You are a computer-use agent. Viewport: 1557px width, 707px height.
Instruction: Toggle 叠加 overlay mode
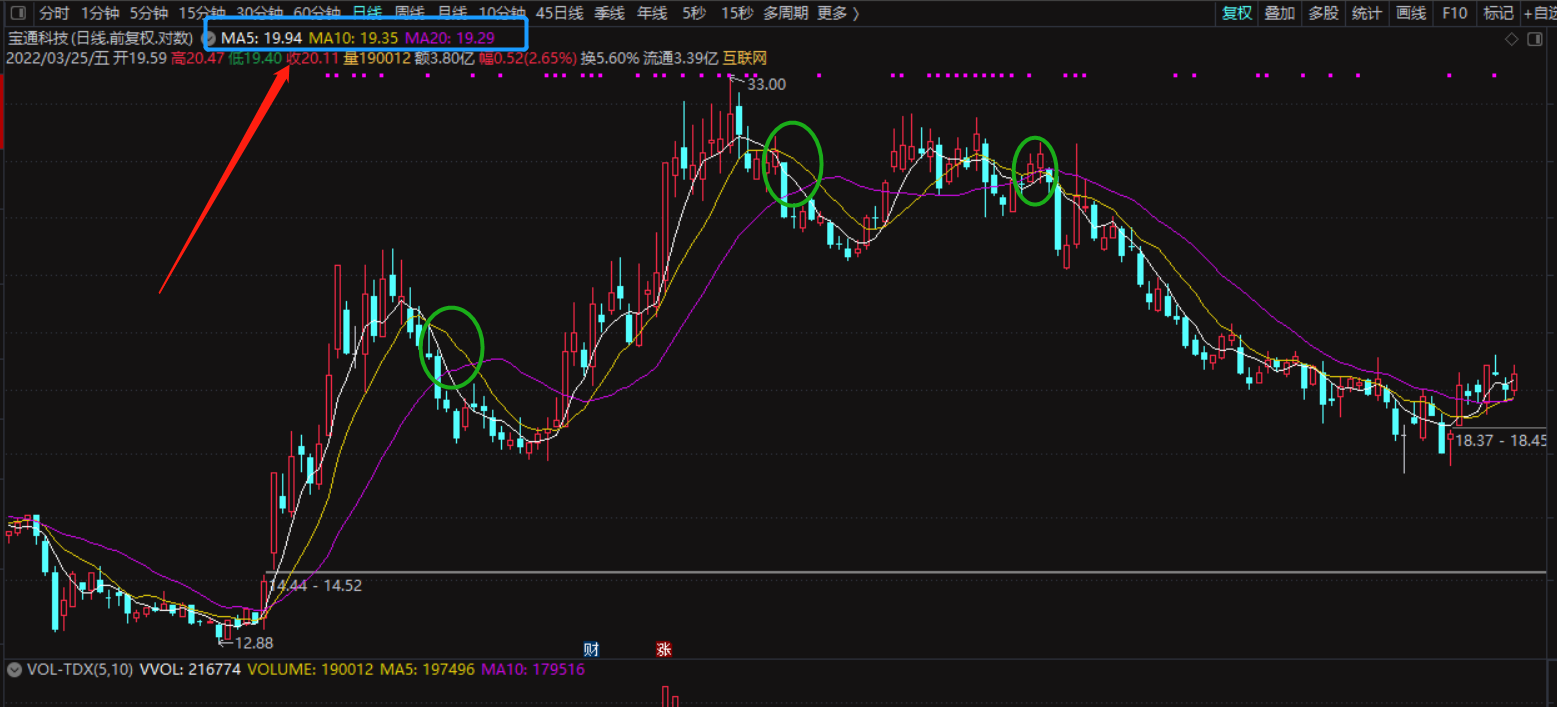[1279, 13]
